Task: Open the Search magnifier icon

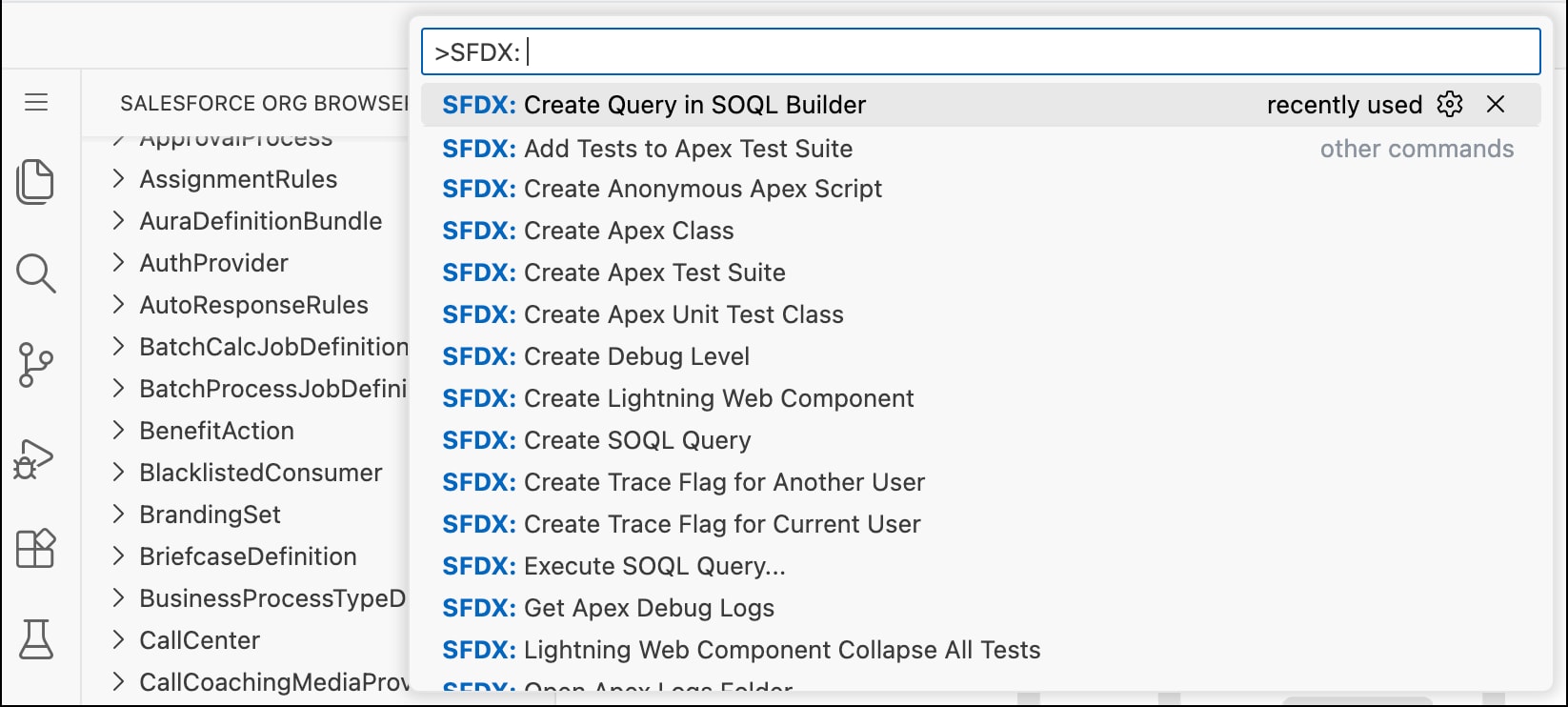Action: tap(36, 273)
